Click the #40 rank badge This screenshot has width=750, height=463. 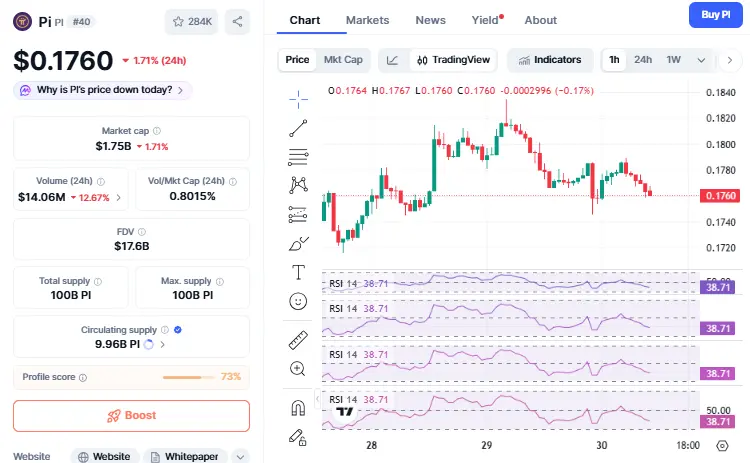tap(81, 22)
